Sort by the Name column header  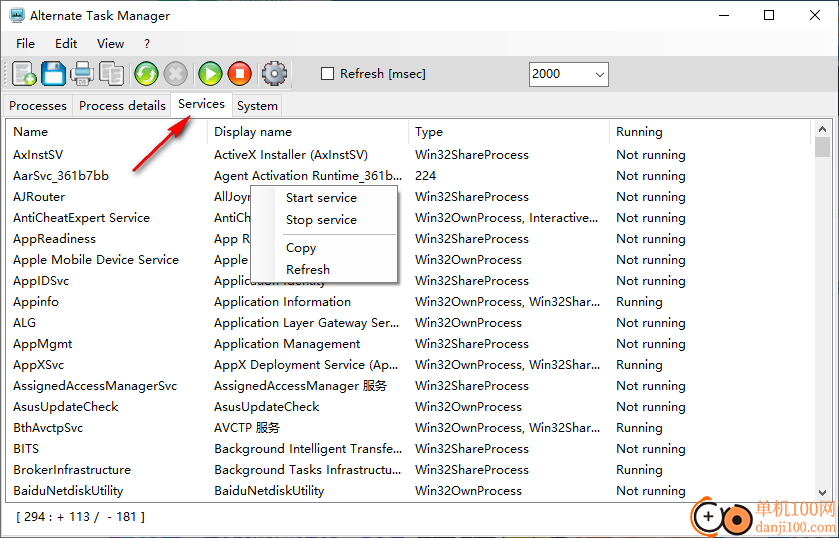click(107, 132)
